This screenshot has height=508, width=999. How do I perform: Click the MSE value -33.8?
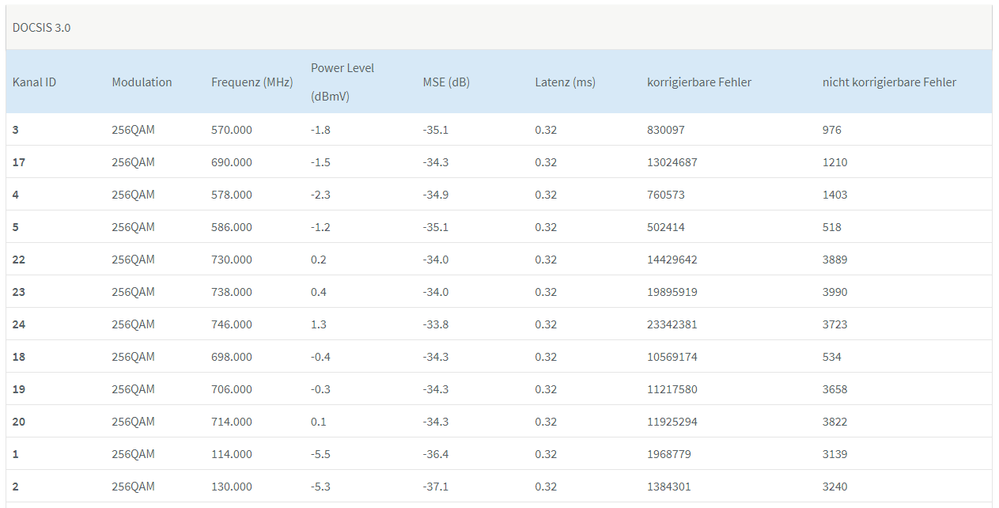(x=436, y=324)
